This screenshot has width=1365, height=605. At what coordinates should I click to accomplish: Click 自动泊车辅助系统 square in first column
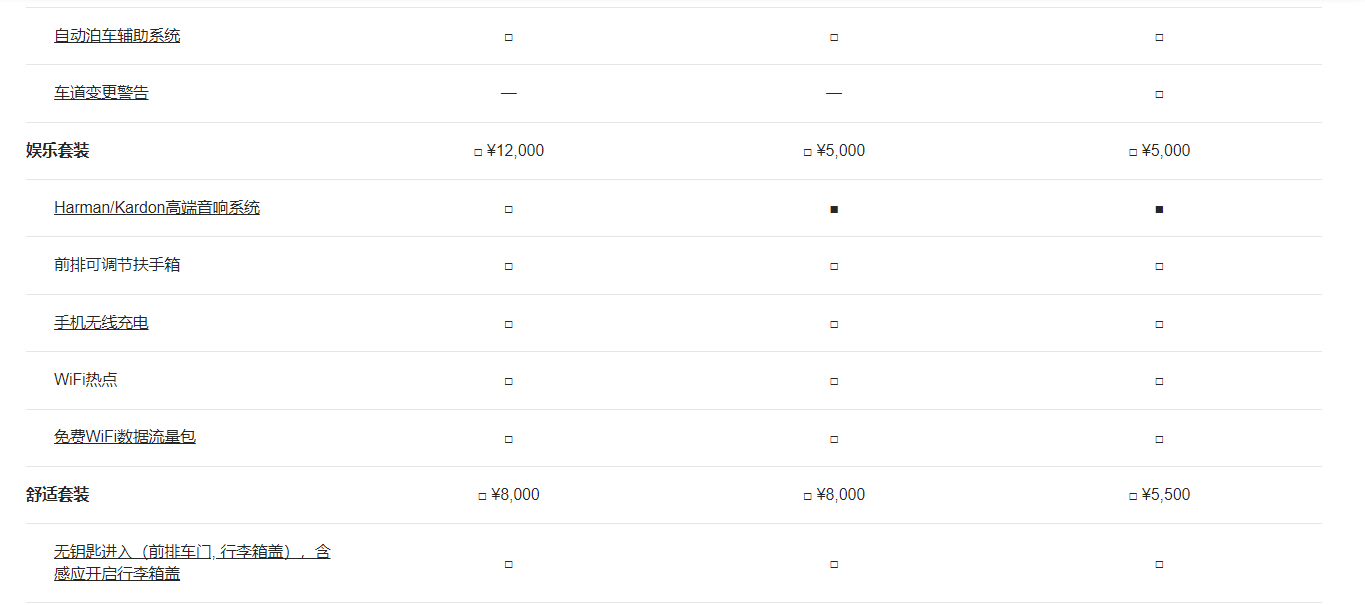pyautogui.click(x=508, y=37)
